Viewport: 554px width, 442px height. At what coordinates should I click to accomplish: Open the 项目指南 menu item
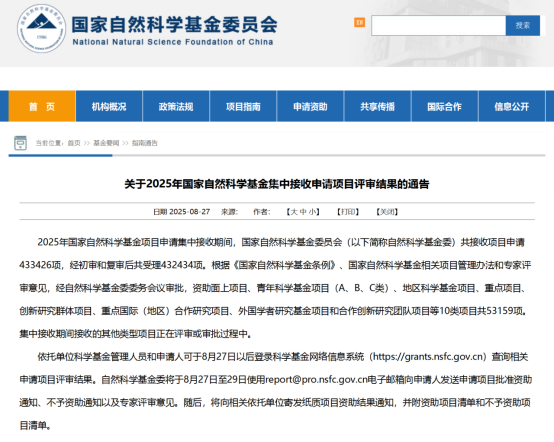tap(243, 106)
